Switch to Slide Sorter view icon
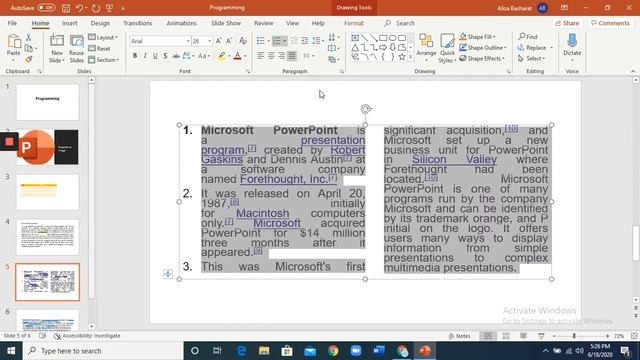Screen dimensions: 640x360 click(x=506, y=336)
